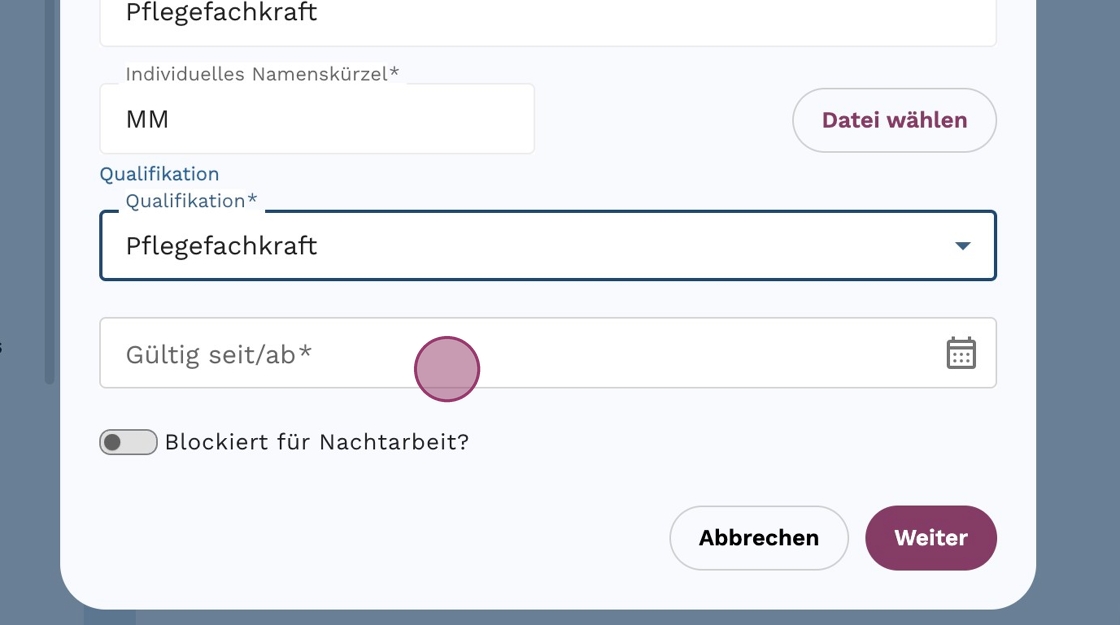Toggle the Blockiert für Nachtarbeit switch
This screenshot has width=1120, height=625.
pos(128,442)
